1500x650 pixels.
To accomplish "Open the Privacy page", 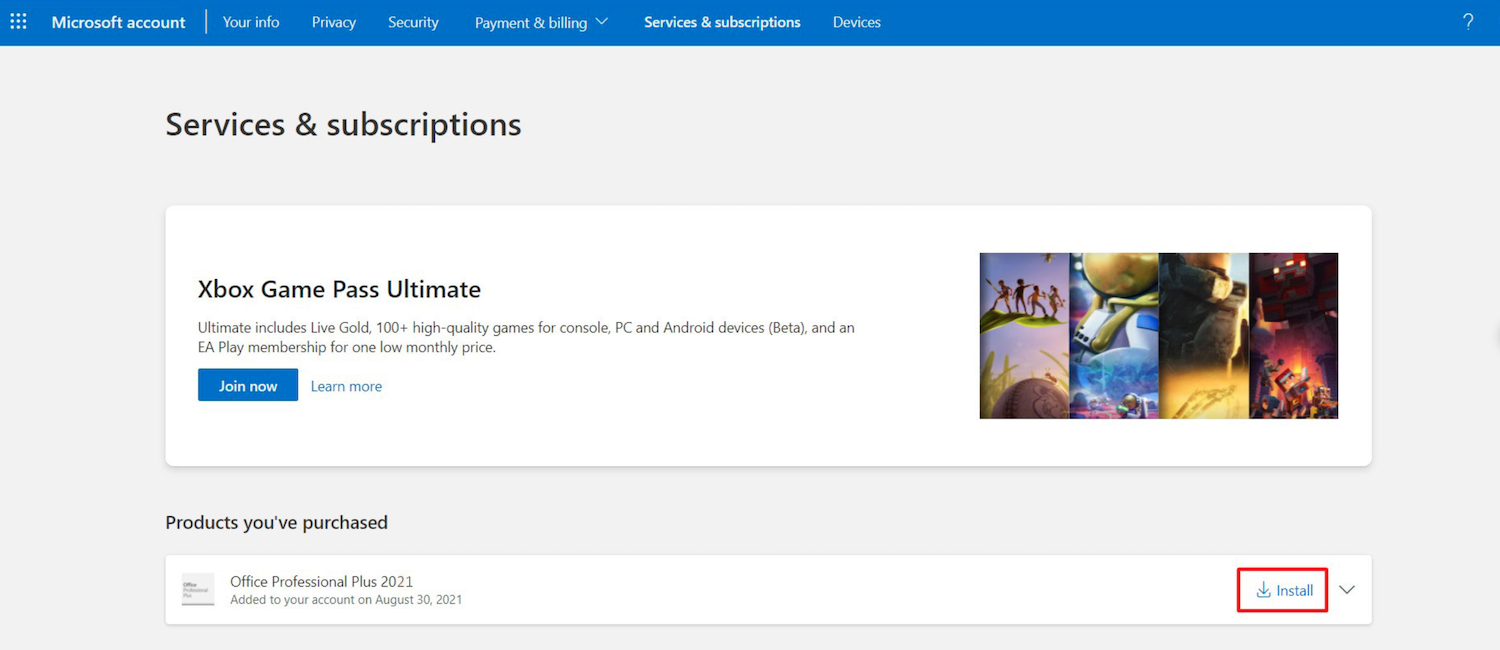I will pyautogui.click(x=333, y=22).
